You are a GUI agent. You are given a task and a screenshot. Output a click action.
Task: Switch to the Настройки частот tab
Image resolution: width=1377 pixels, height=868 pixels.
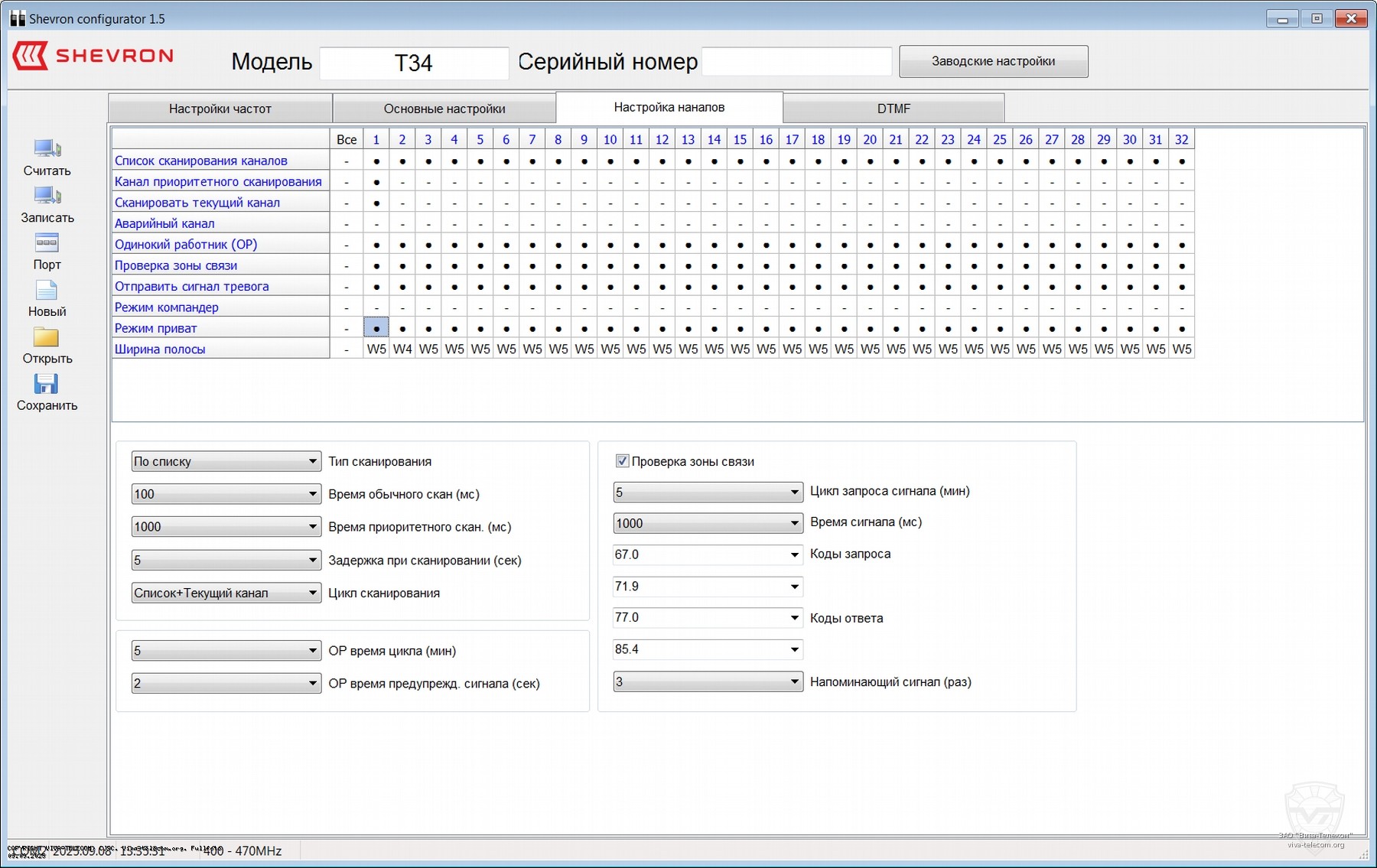220,109
